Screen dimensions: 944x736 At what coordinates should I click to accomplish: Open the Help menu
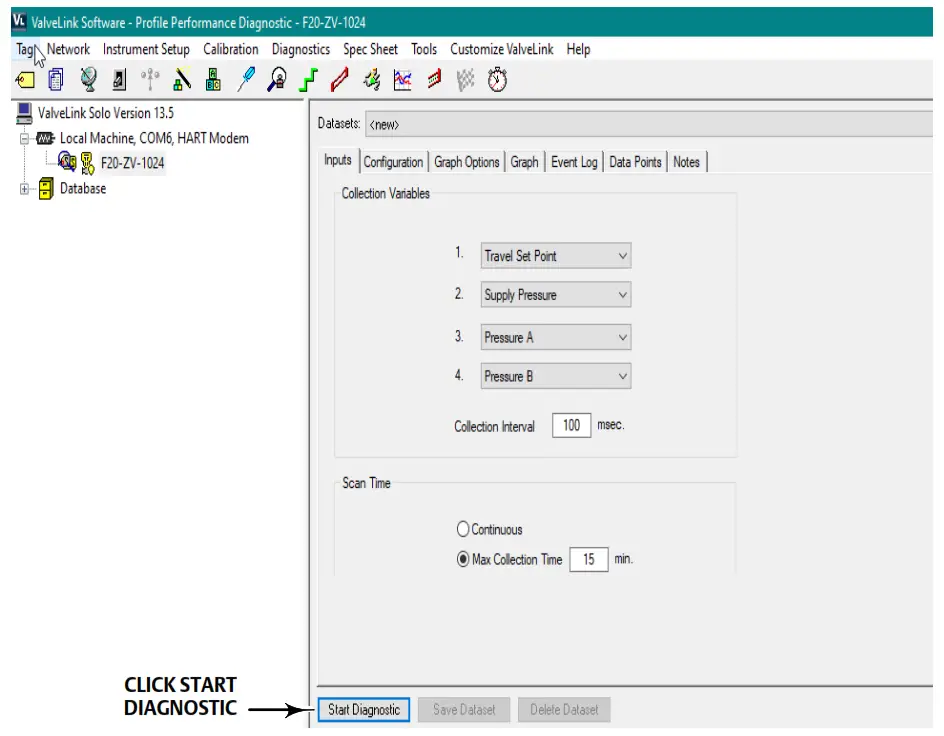578,49
